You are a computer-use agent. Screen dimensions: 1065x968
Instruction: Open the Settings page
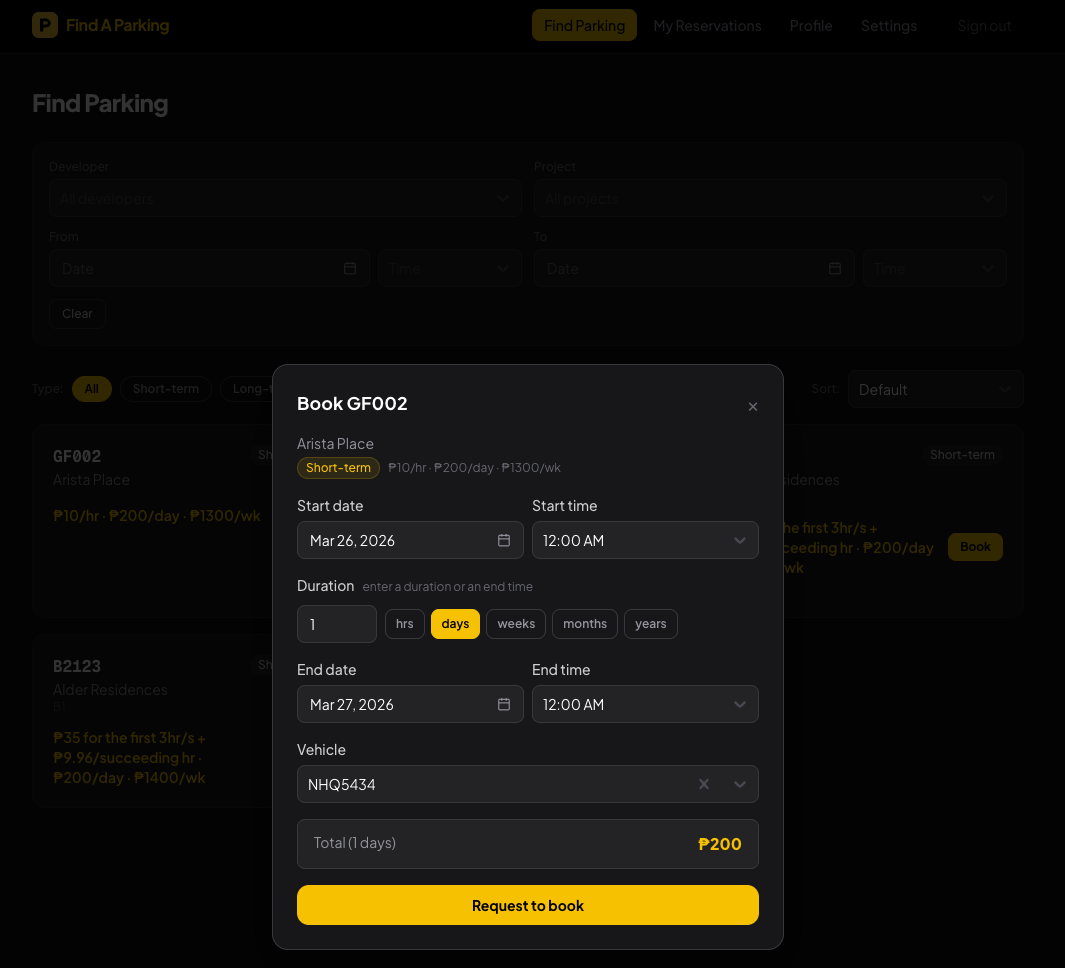click(x=888, y=25)
